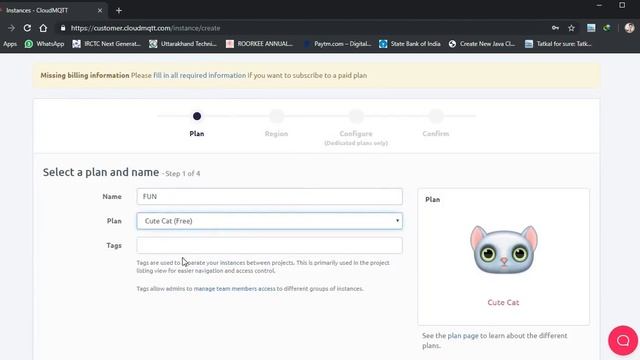Screen dimensions: 640x360
Task: Click the green extension icon in the toolbar
Action: (x=607, y=28)
